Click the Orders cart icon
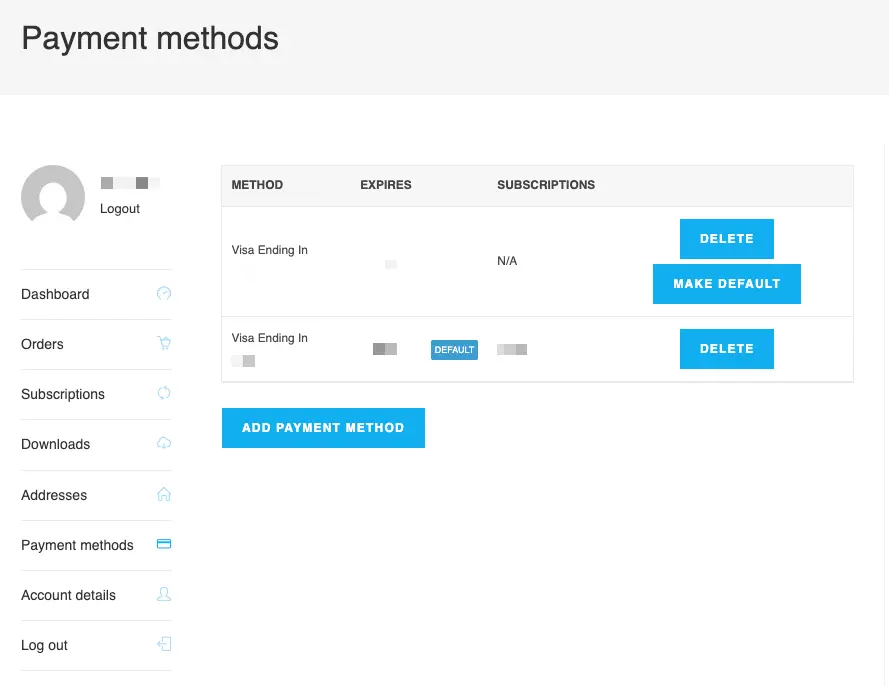889x686 pixels. click(x=164, y=343)
